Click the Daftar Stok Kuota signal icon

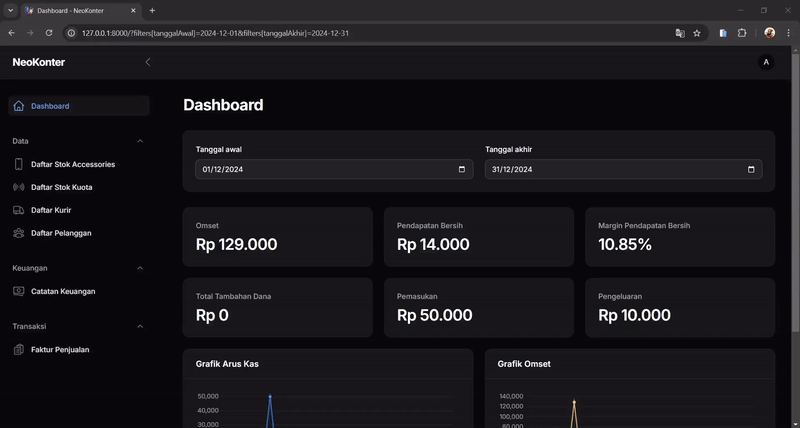pyautogui.click(x=19, y=187)
